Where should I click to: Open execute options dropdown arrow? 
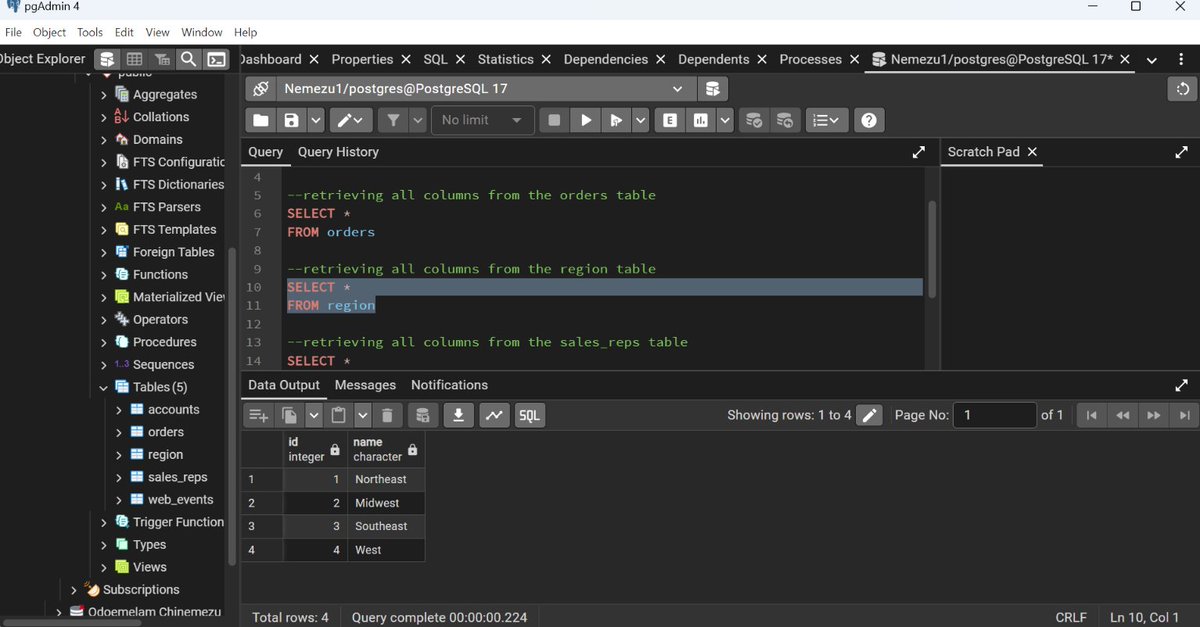640,120
